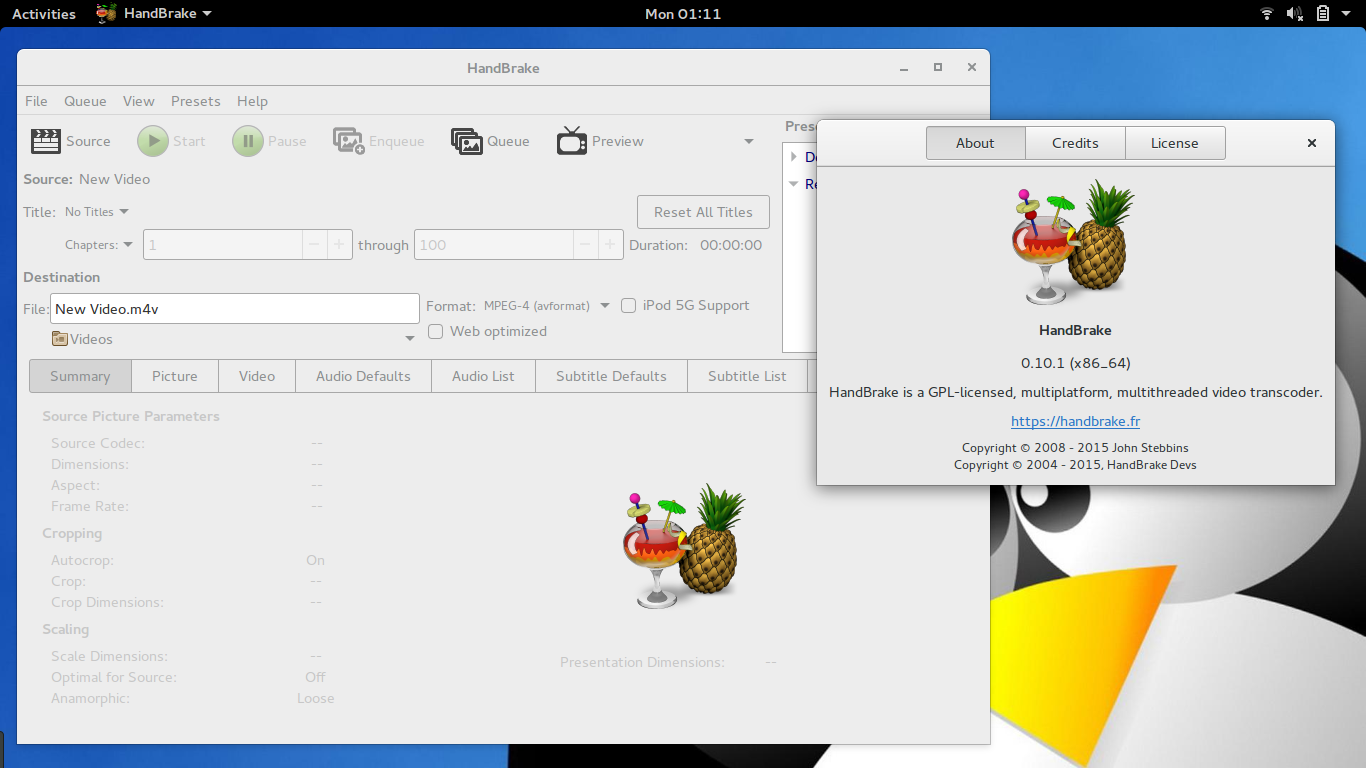This screenshot has width=1366, height=768.
Task: Expand the first collapsed preset folder
Action: click(794, 157)
